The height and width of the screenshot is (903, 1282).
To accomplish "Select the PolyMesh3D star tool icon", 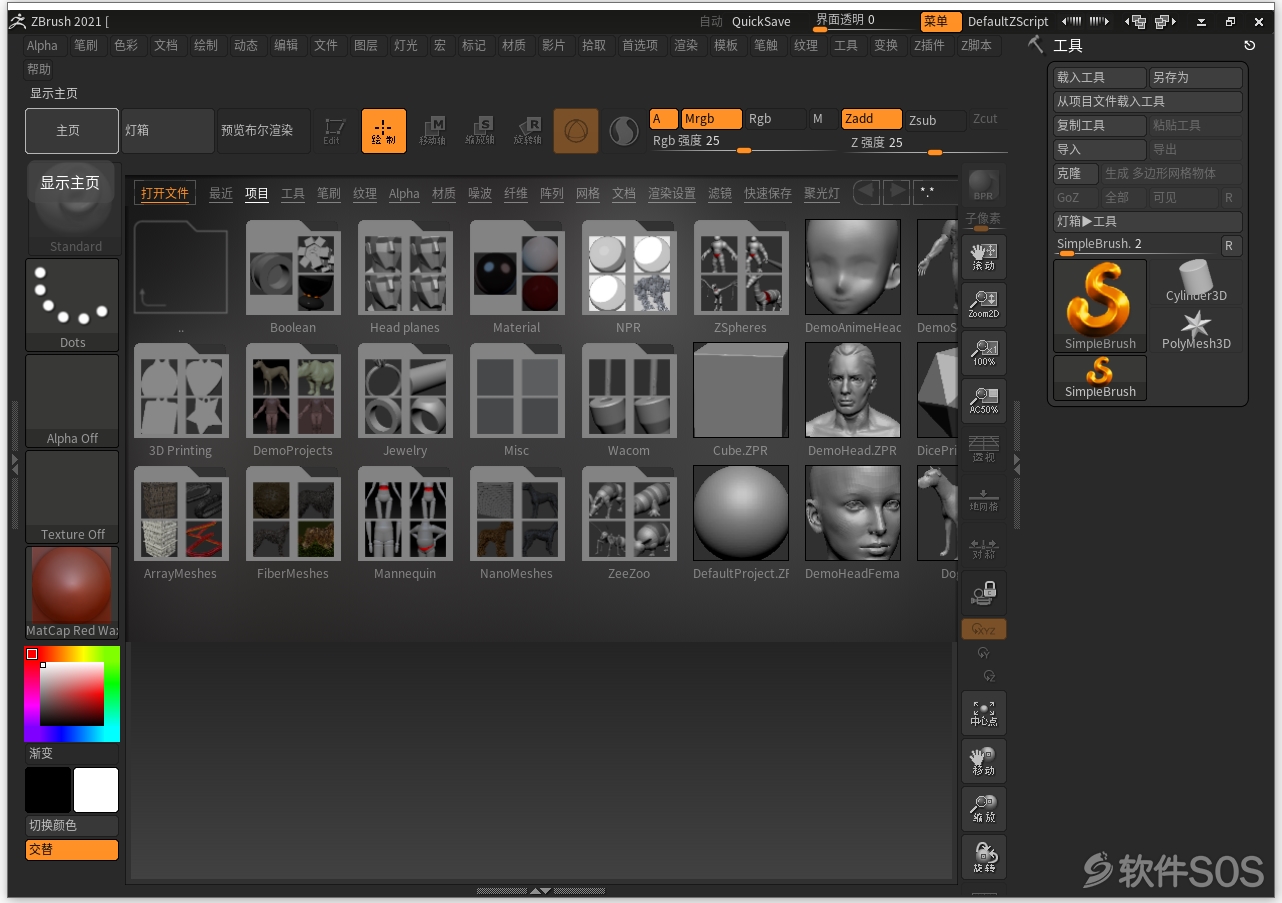I will pyautogui.click(x=1196, y=329).
